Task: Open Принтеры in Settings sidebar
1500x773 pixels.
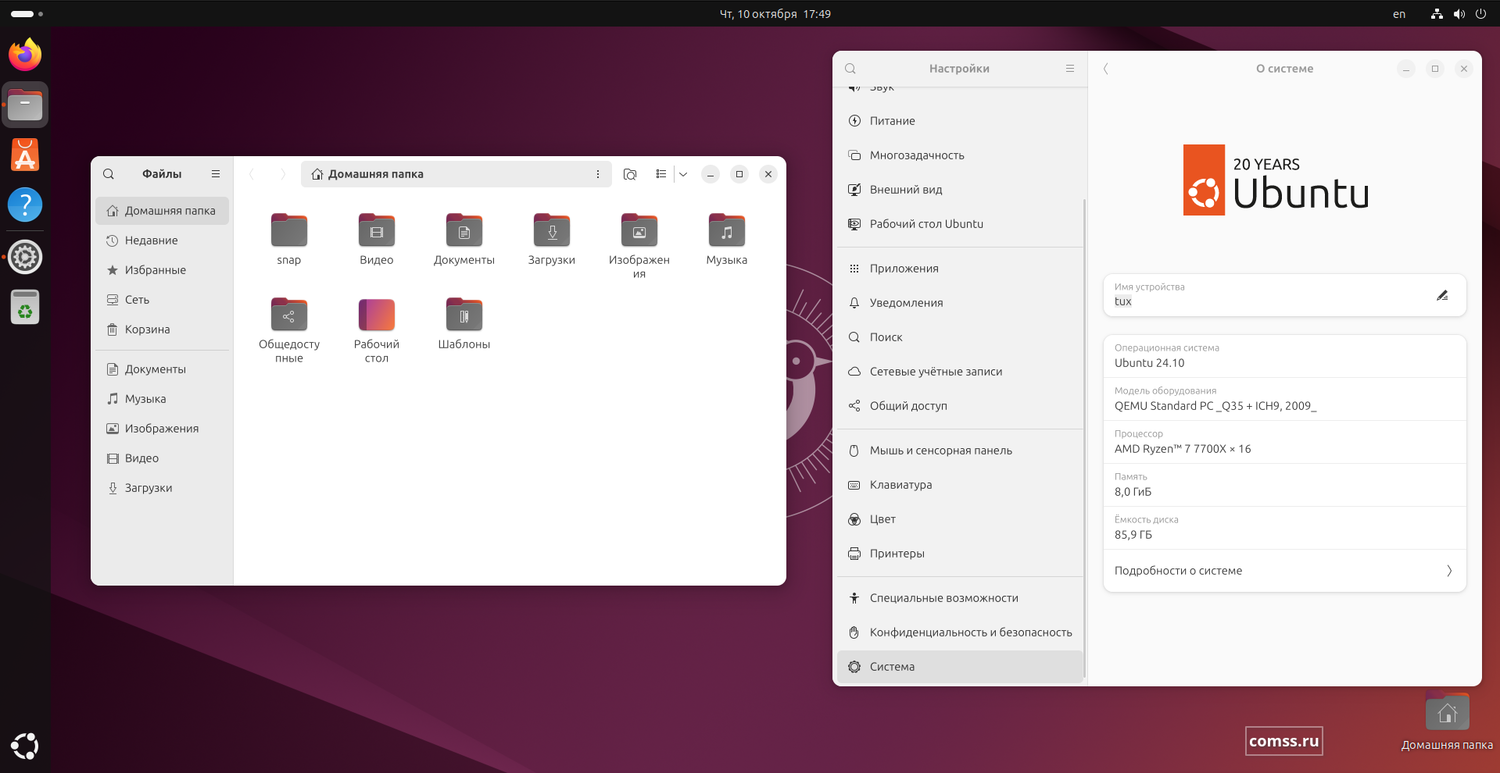Action: [x=960, y=554]
